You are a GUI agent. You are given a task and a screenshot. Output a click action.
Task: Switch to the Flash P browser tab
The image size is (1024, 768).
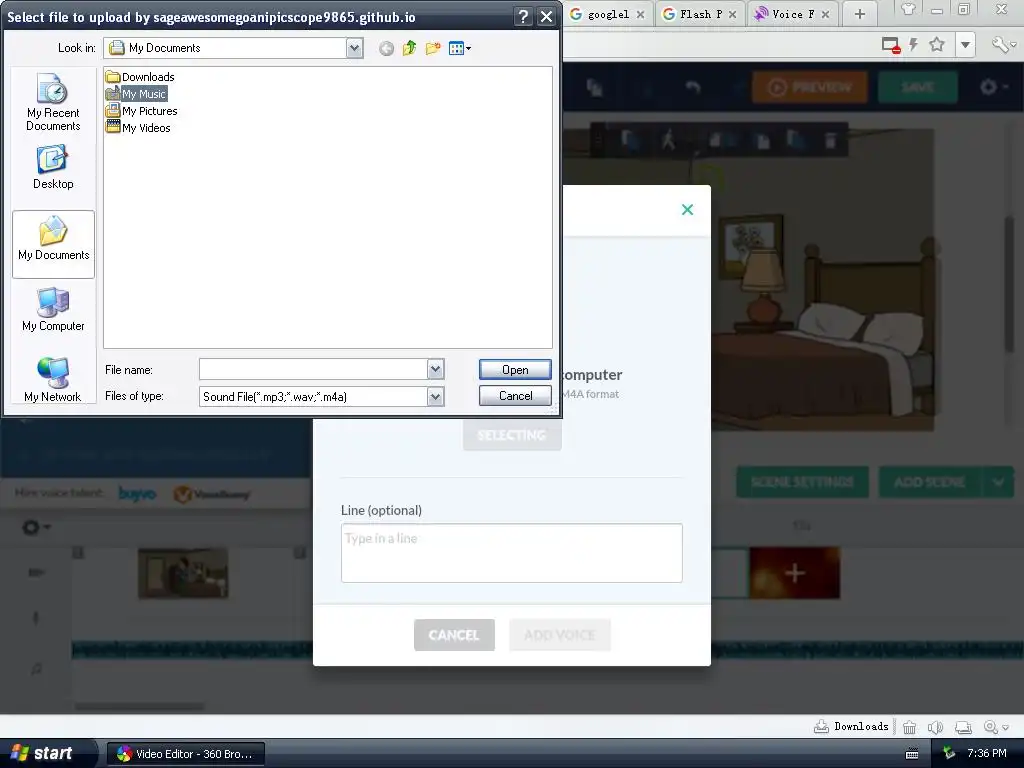[x=700, y=14]
